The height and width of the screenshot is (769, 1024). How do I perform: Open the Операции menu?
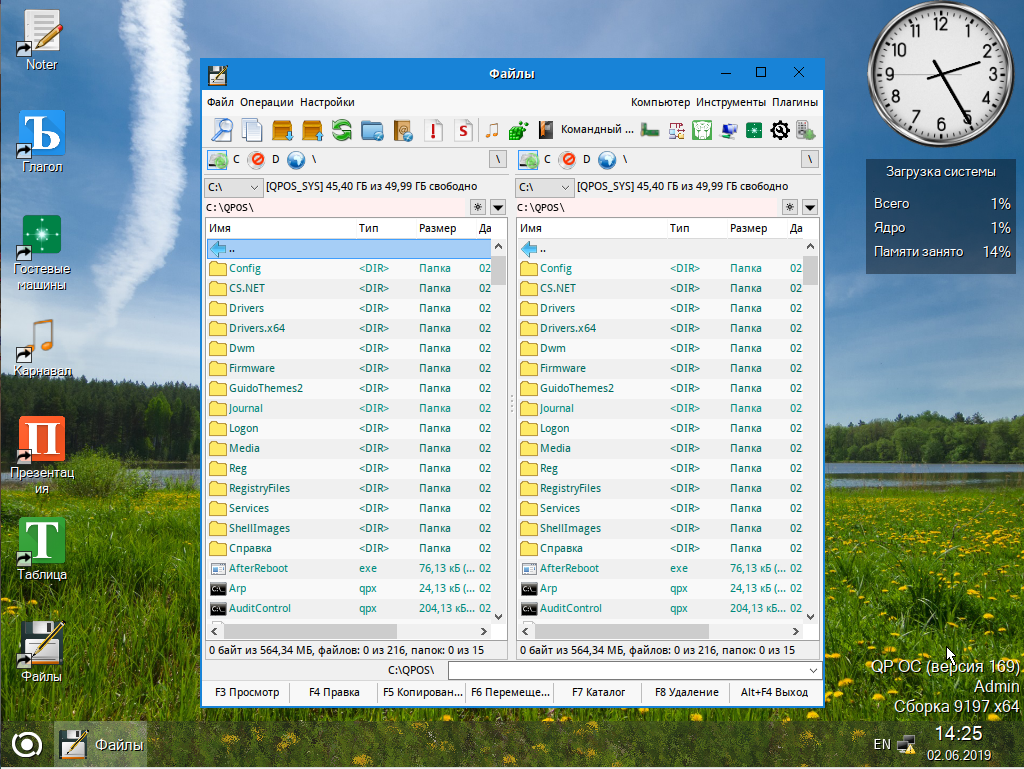coord(267,102)
